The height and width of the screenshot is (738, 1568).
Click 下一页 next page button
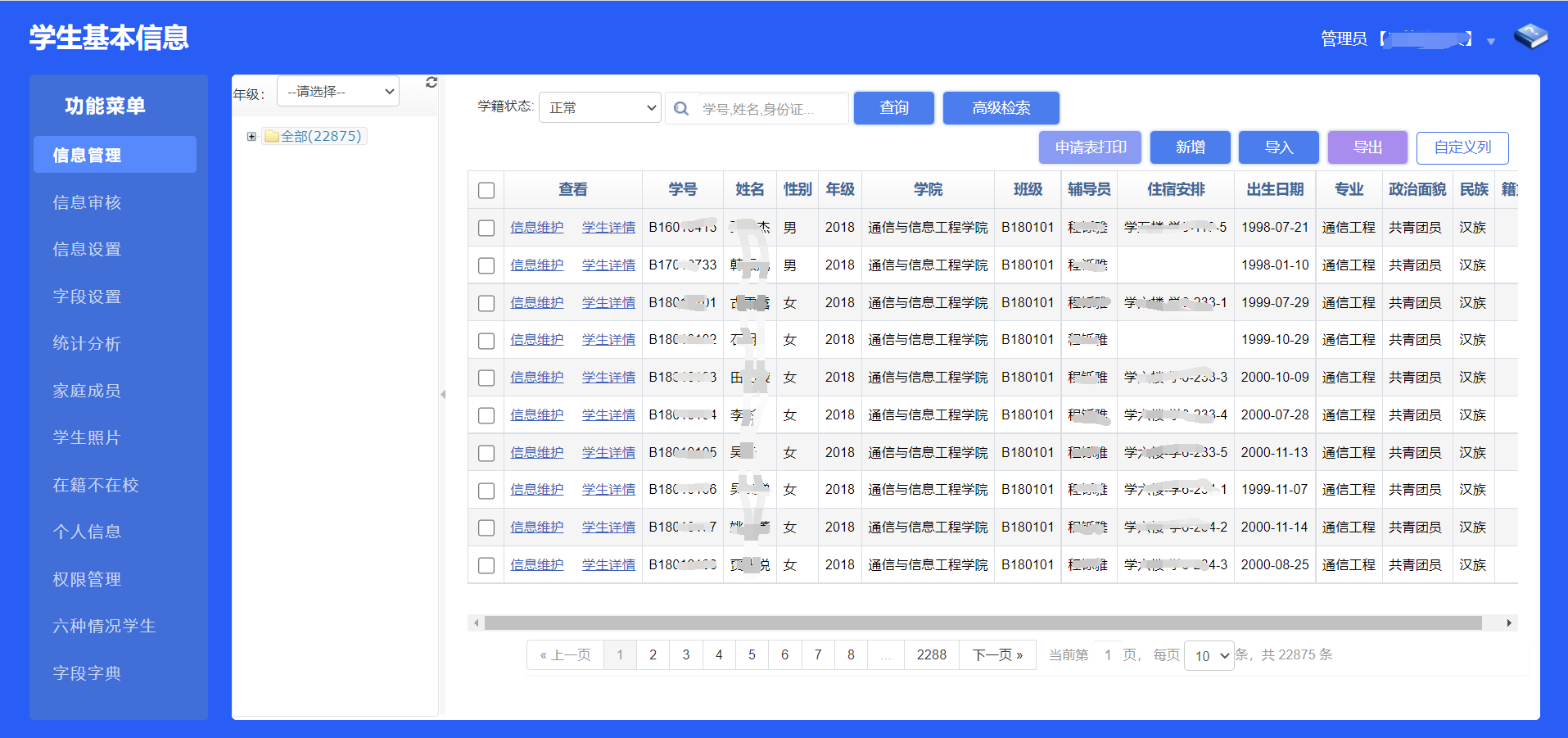coord(997,655)
